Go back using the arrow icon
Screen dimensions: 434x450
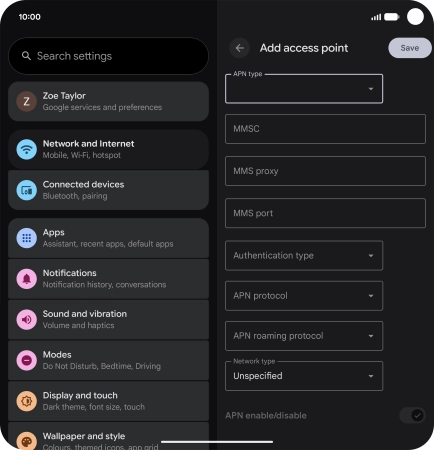239,48
